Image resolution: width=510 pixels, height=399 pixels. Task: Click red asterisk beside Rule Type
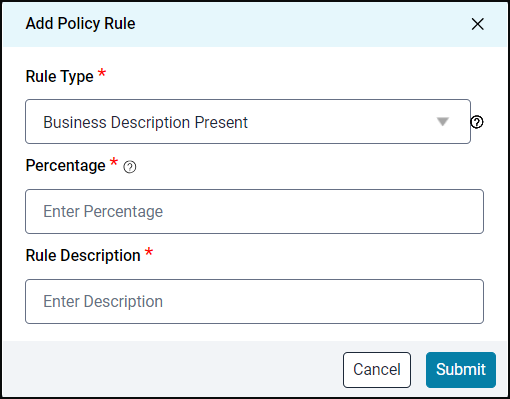point(102,73)
